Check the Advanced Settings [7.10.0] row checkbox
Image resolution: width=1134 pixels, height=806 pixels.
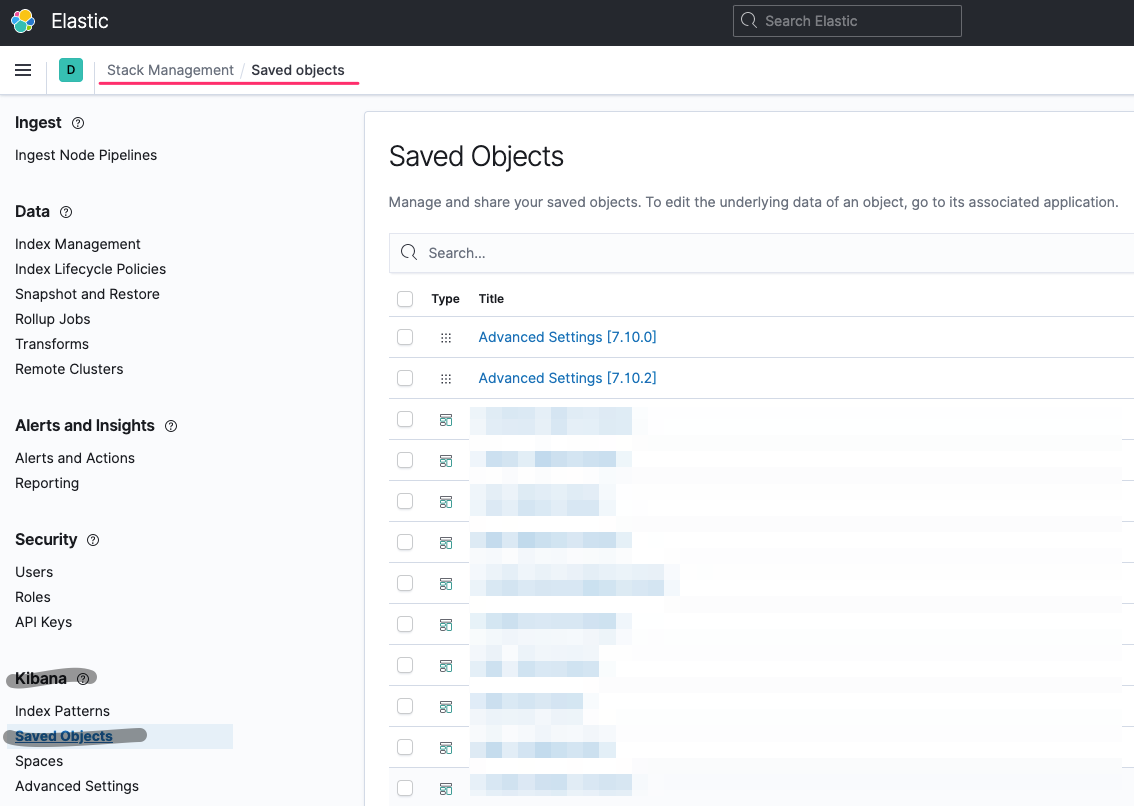[404, 337]
